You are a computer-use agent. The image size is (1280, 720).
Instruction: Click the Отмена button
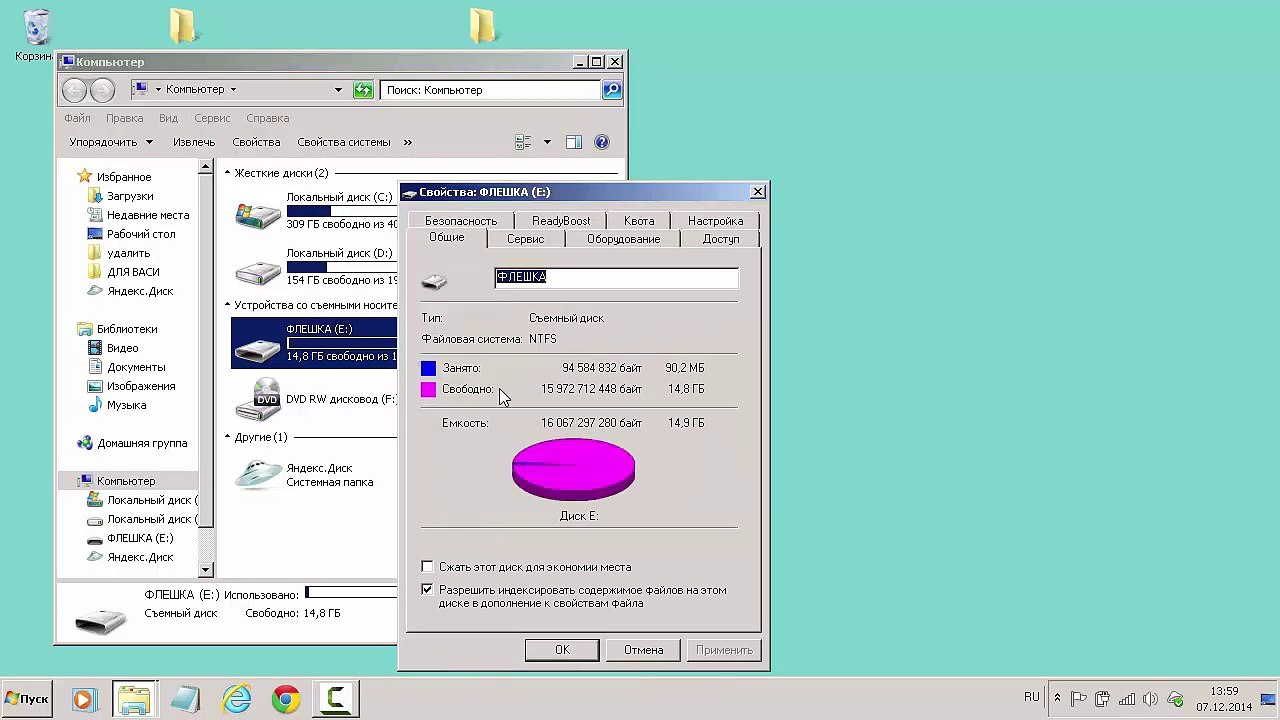click(643, 650)
